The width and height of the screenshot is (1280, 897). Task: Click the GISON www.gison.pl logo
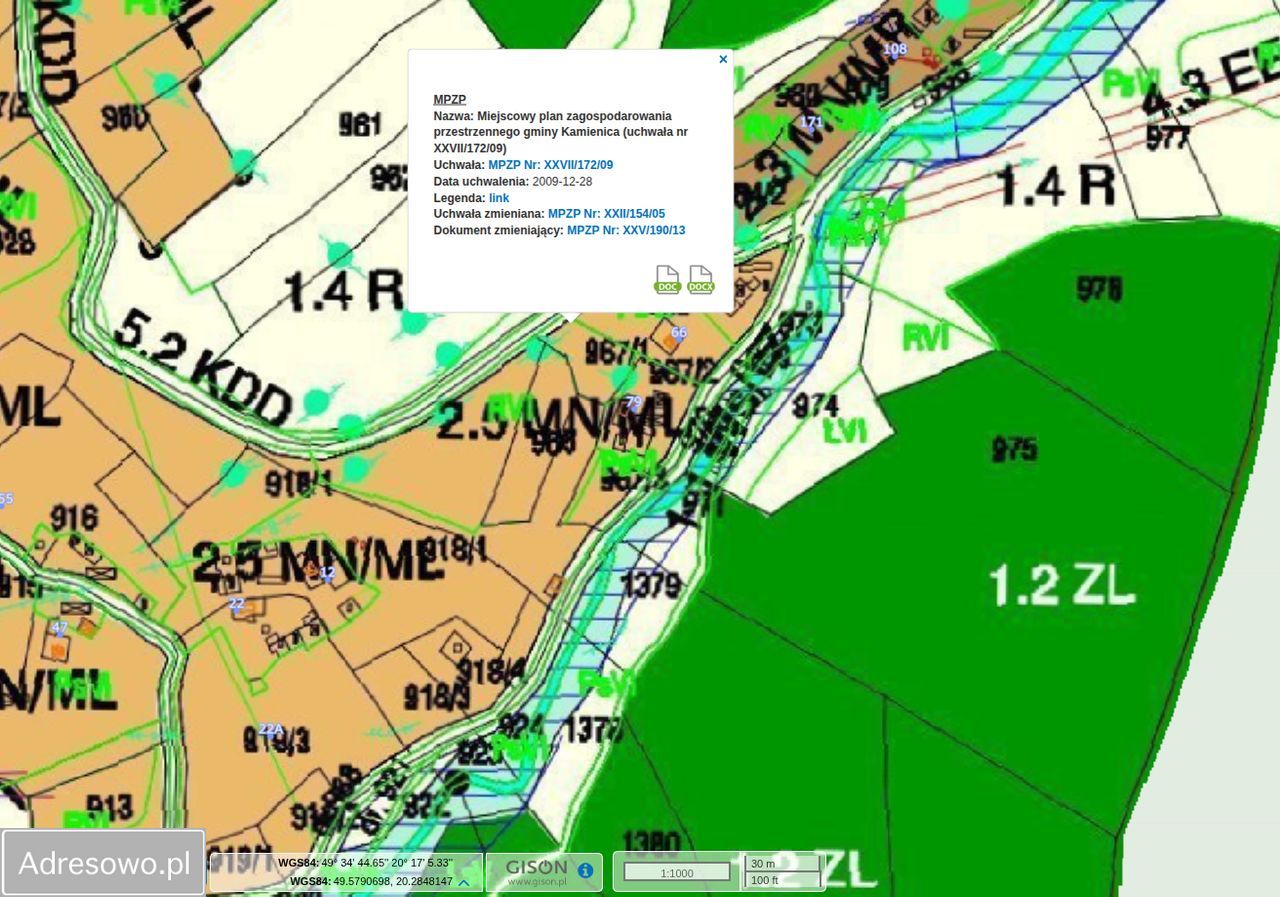pos(537,872)
